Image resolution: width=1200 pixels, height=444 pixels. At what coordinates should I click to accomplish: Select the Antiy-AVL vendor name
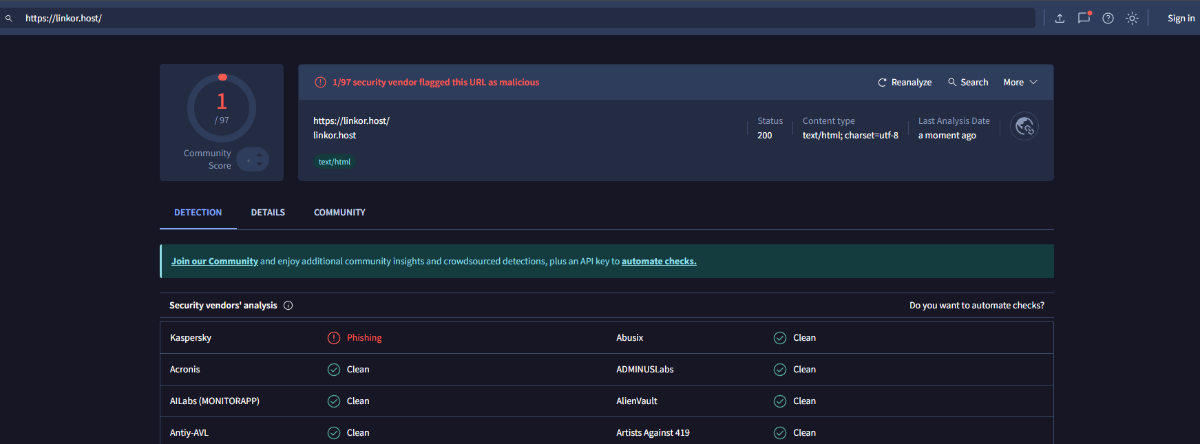coord(189,433)
